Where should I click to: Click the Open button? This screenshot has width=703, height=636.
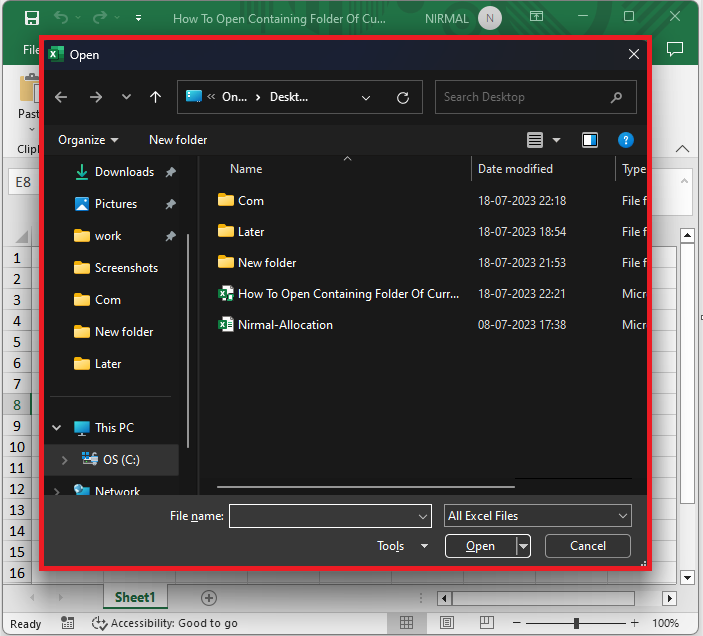coord(480,546)
